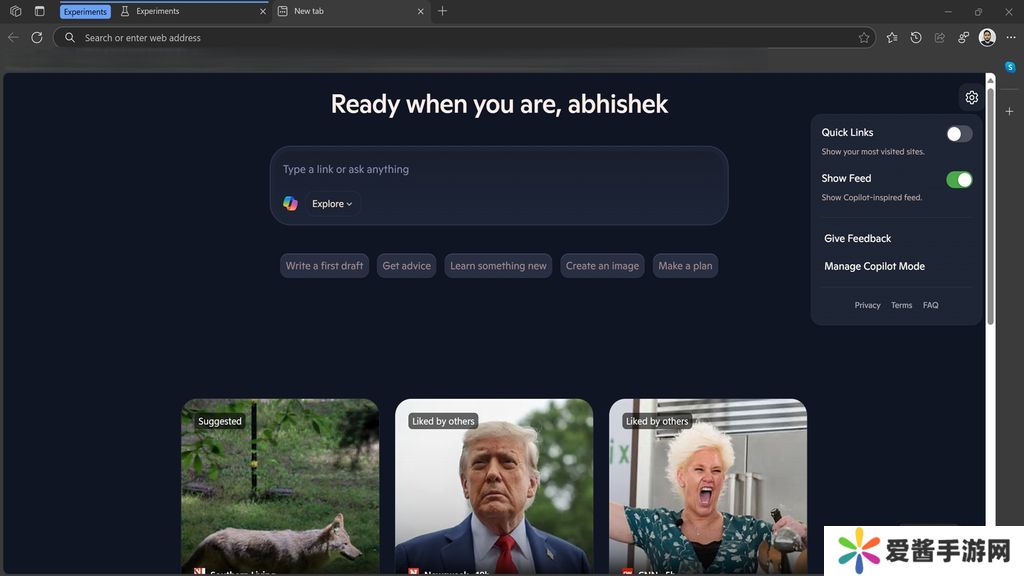Add the page to favorites in address bar
The width and height of the screenshot is (1024, 576).
tap(864, 38)
